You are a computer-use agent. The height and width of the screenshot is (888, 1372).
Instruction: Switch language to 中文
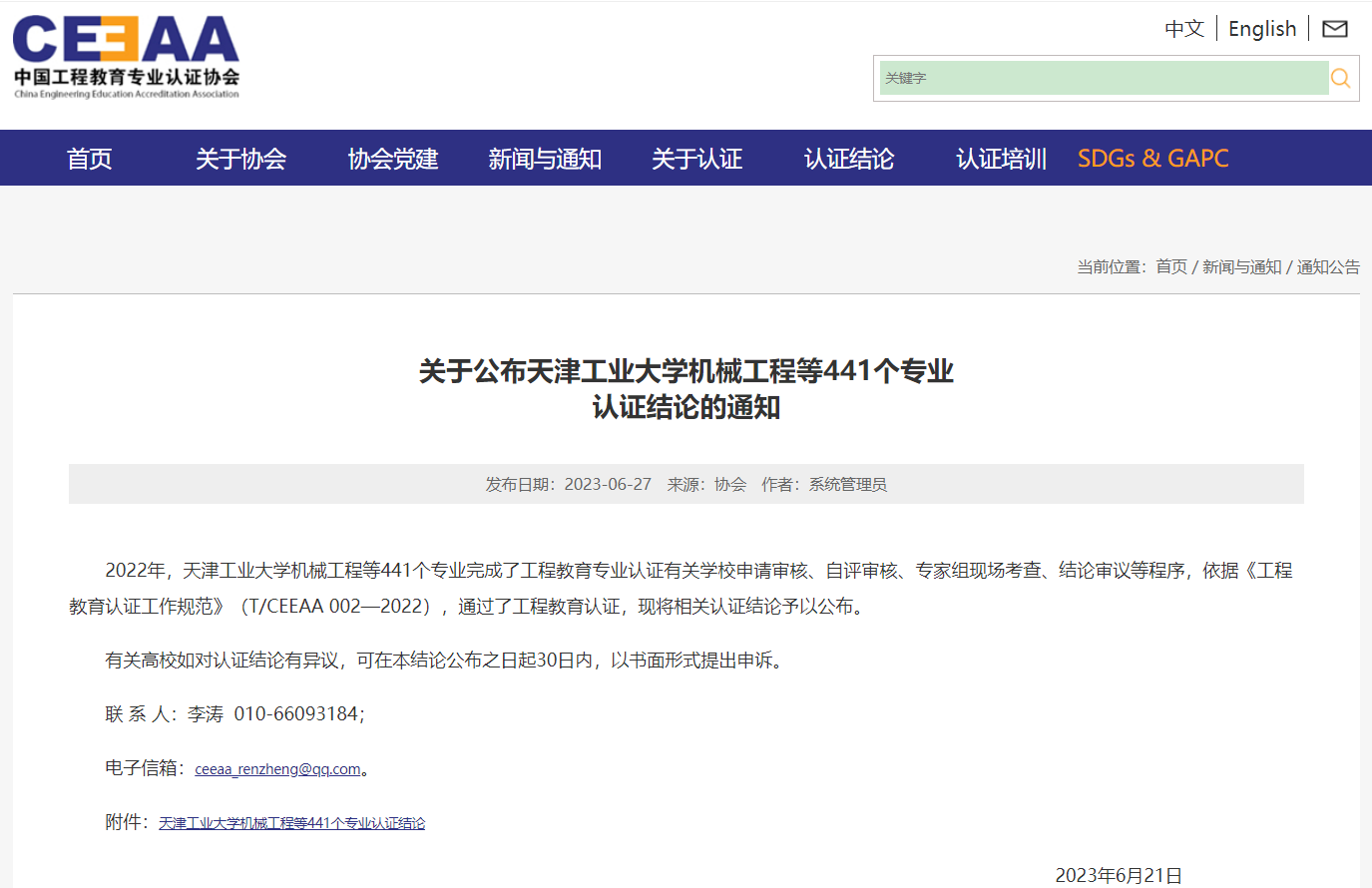tap(1184, 29)
